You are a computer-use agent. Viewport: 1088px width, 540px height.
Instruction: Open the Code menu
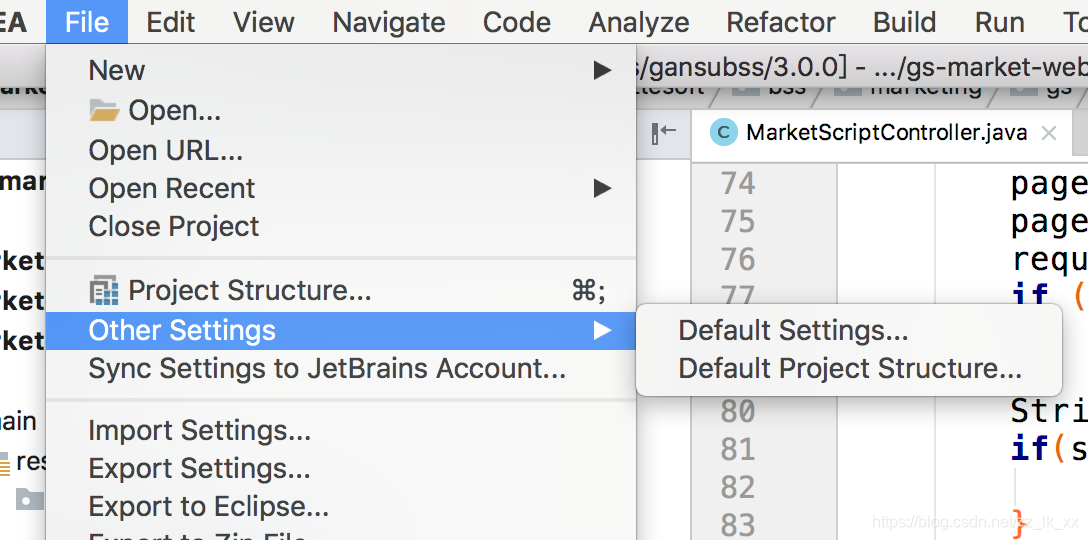coord(516,22)
